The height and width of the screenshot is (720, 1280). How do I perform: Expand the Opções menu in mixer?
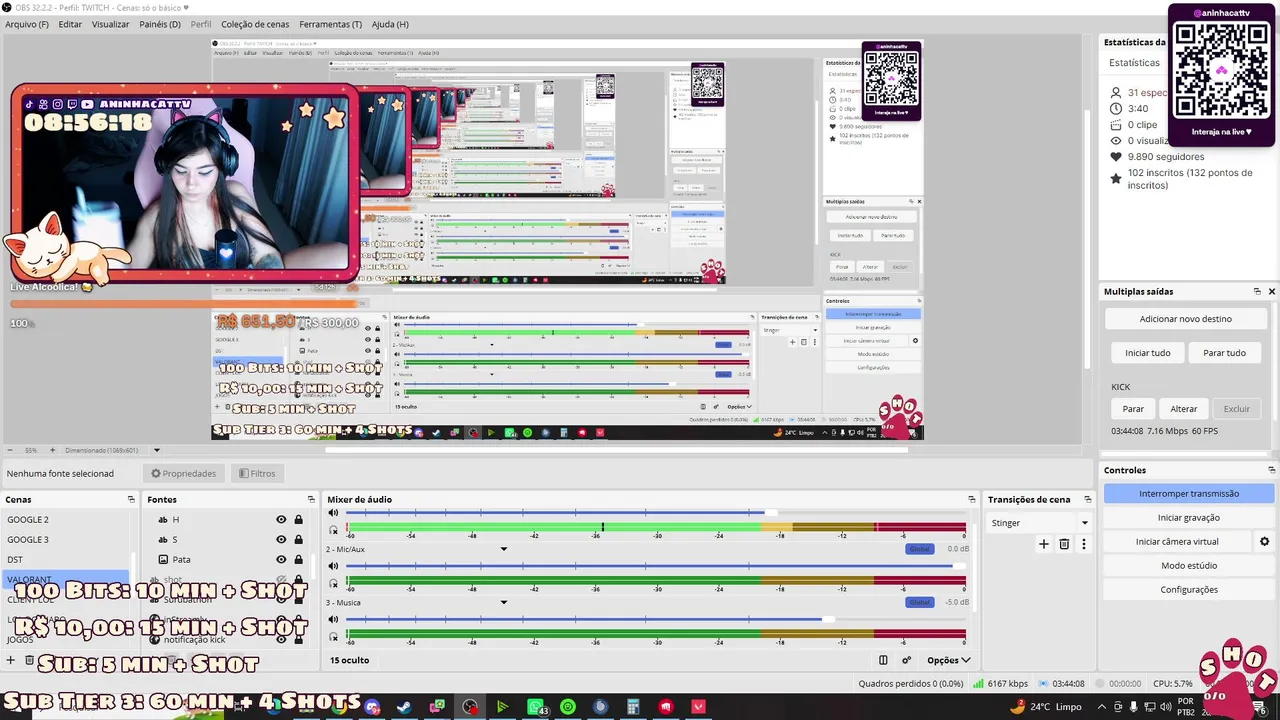pyautogui.click(x=949, y=660)
